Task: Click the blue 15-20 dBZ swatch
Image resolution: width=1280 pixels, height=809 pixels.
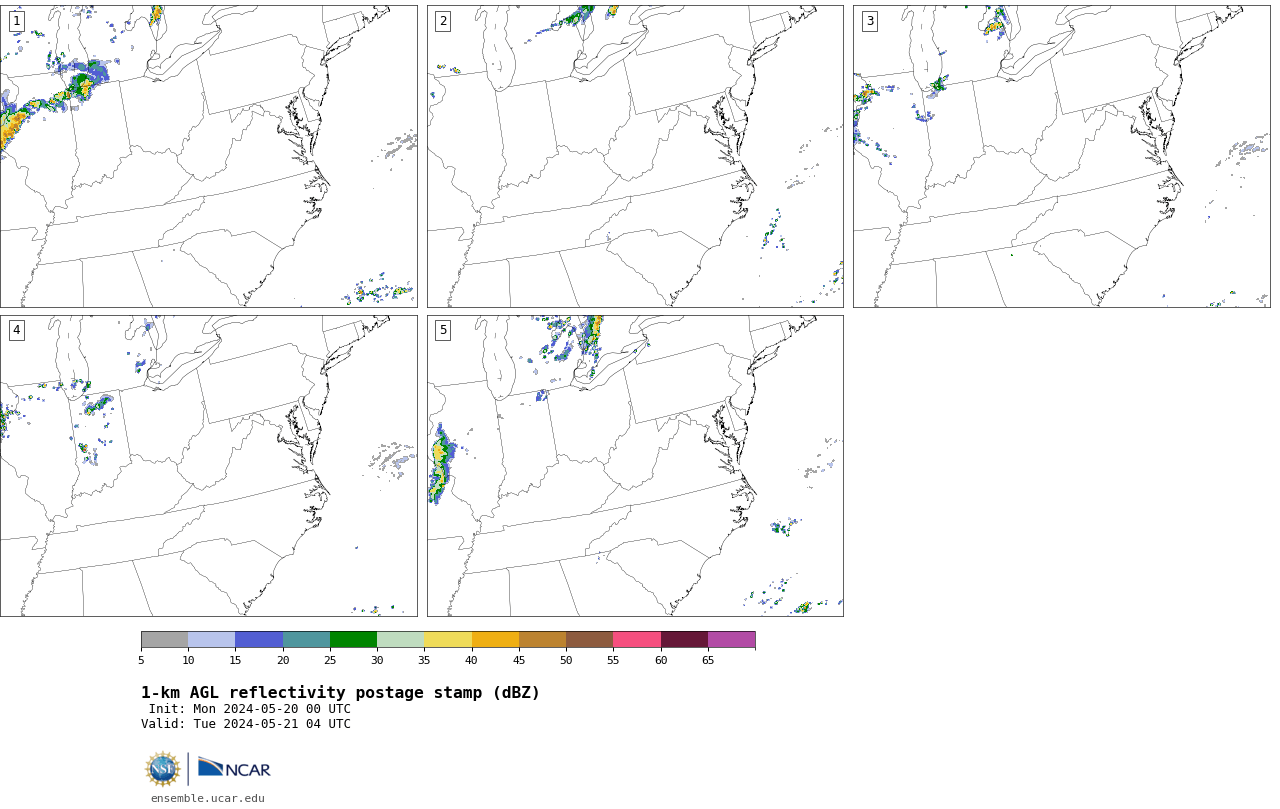Action: (259, 640)
